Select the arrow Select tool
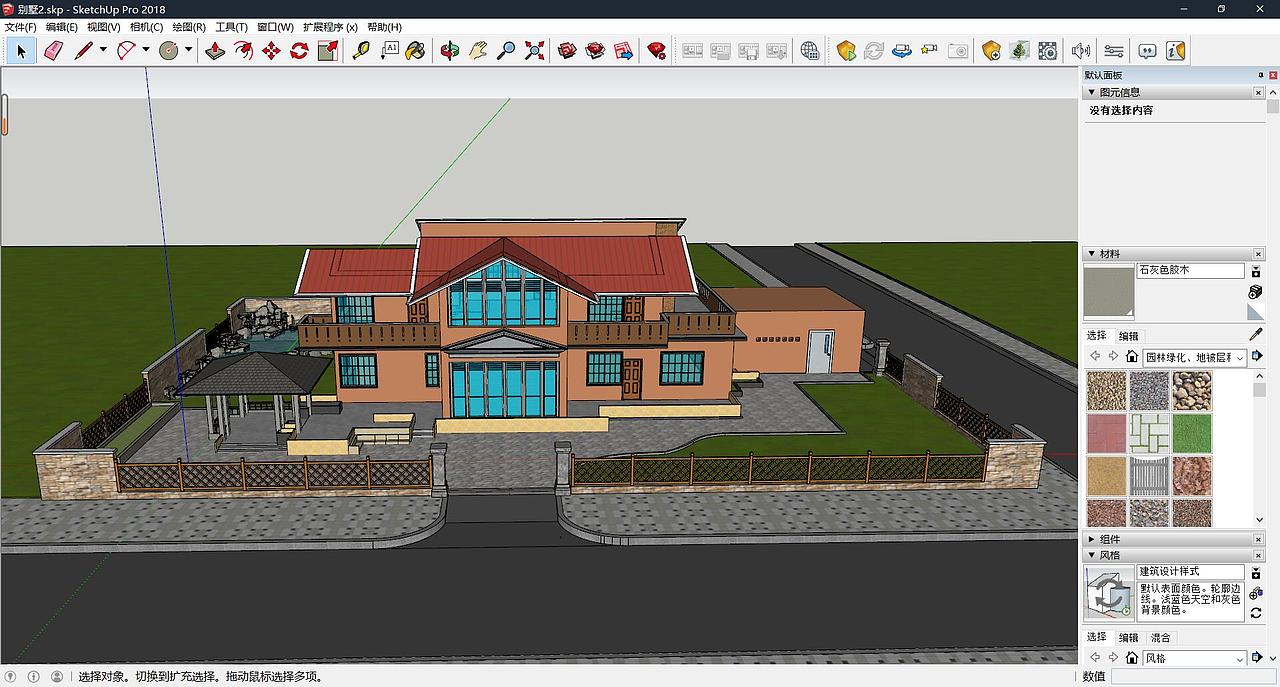Viewport: 1280px width, 687px height. pos(22,50)
